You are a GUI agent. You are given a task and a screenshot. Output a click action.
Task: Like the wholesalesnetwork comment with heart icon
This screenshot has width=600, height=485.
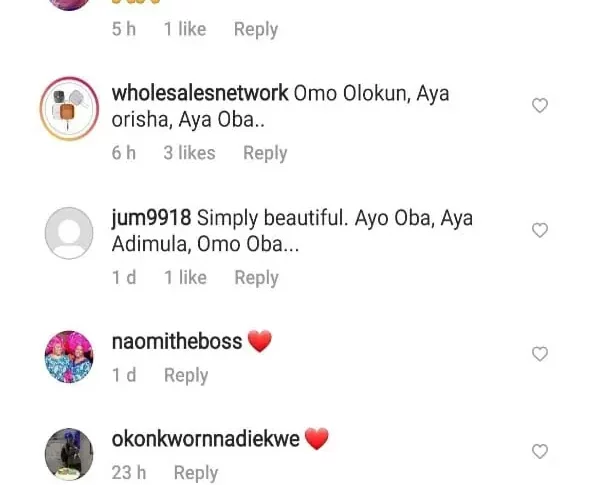[x=540, y=106]
